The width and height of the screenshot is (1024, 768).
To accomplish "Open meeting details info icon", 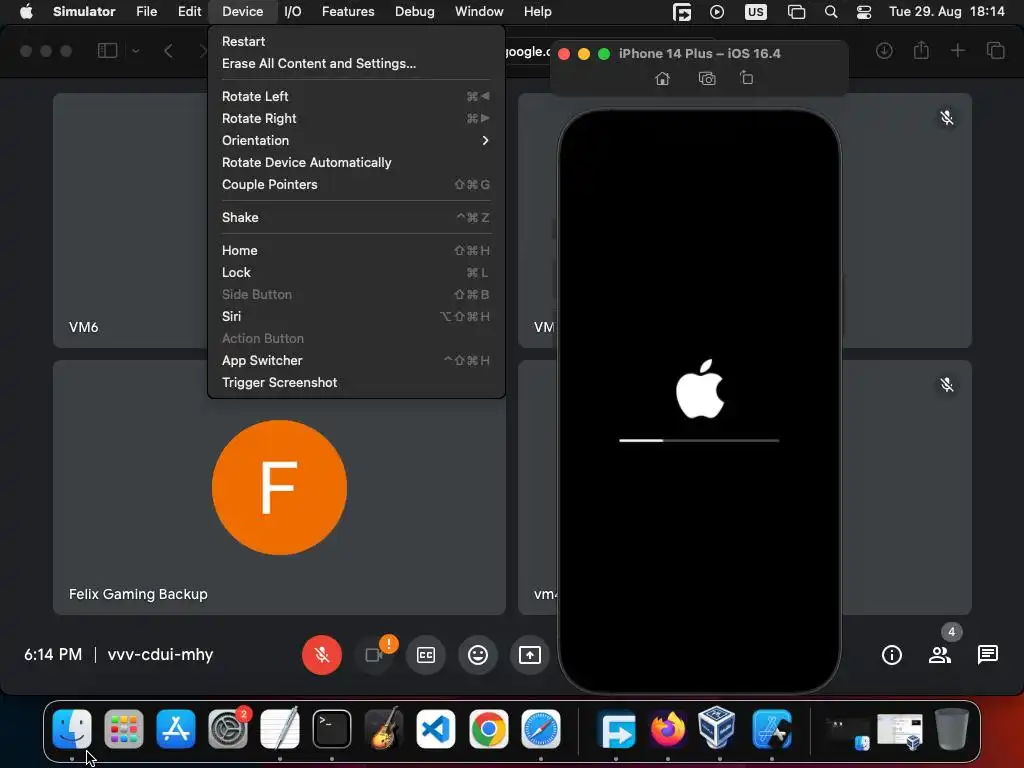I will pyautogui.click(x=891, y=654).
